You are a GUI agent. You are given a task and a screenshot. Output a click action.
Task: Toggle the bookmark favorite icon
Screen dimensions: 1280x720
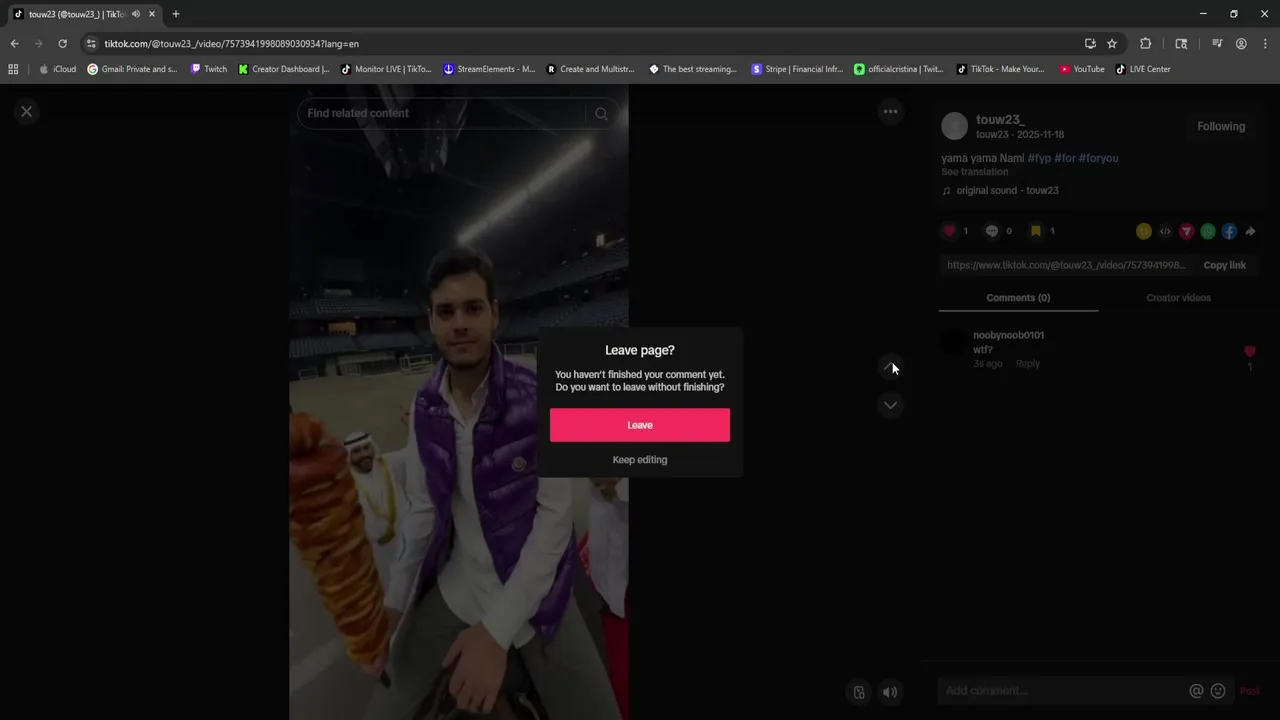click(x=1036, y=231)
